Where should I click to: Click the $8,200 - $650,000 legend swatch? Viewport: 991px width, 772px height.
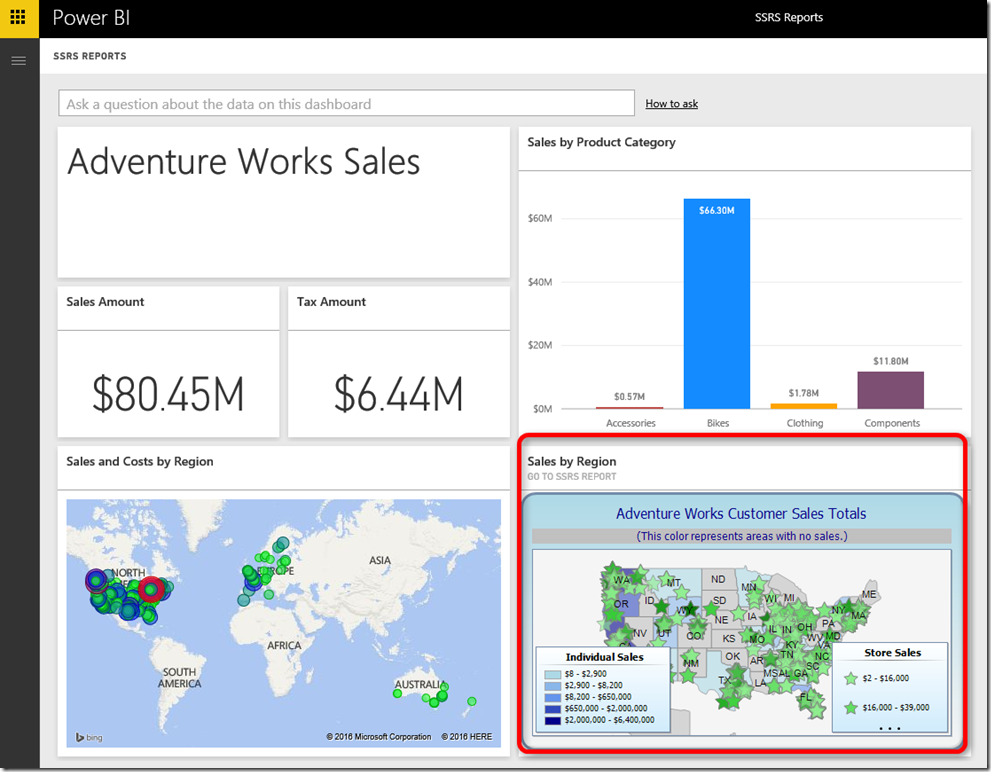(552, 697)
